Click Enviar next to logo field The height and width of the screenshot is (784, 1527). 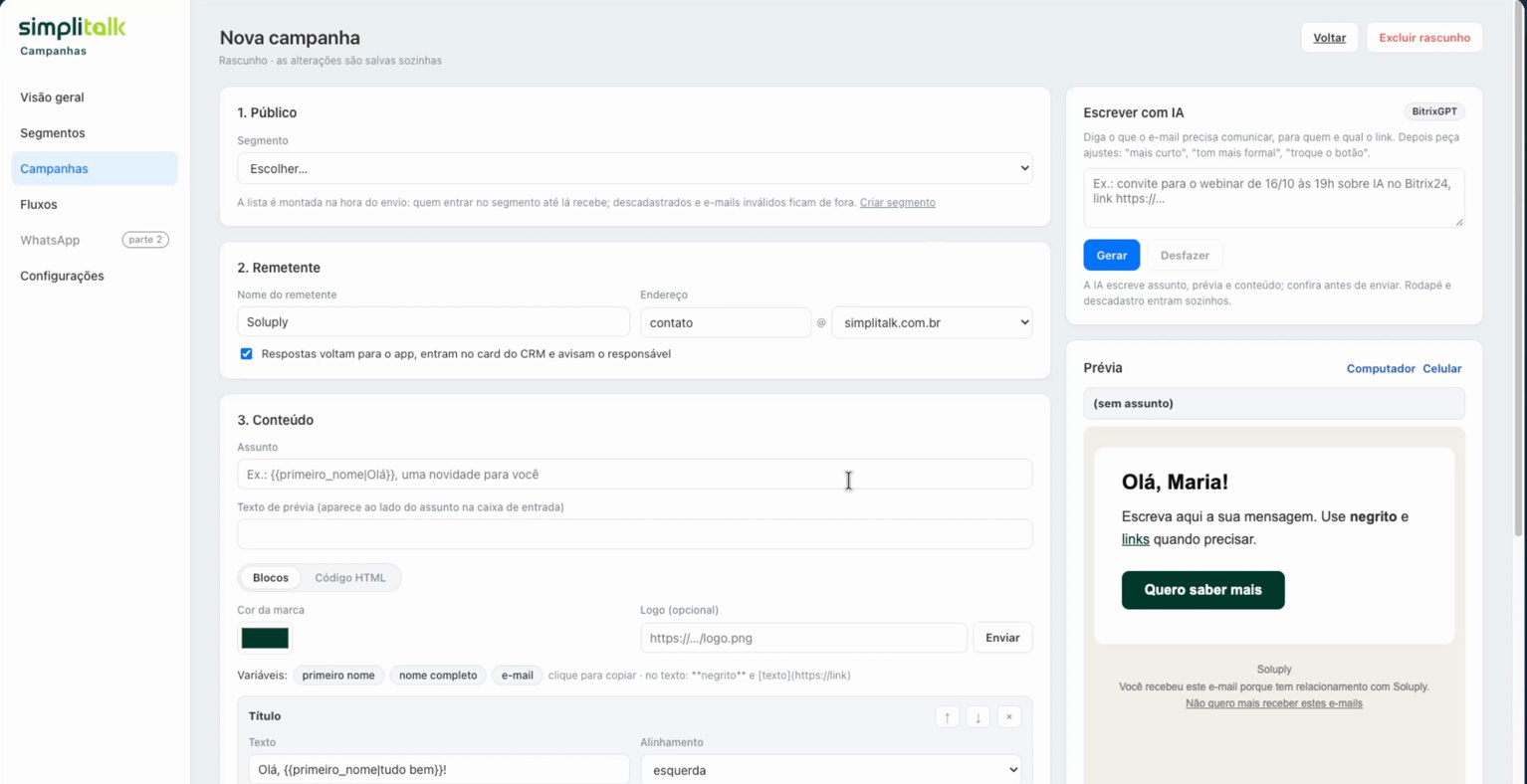[x=1001, y=638]
